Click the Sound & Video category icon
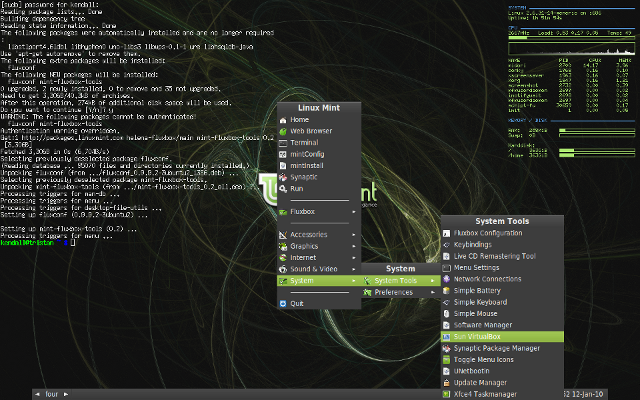640x400 pixels. (x=283, y=269)
